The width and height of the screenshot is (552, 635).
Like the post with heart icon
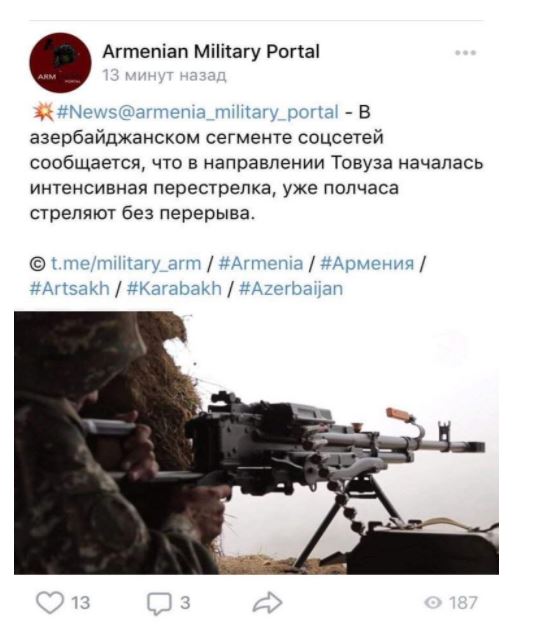pyautogui.click(x=50, y=602)
